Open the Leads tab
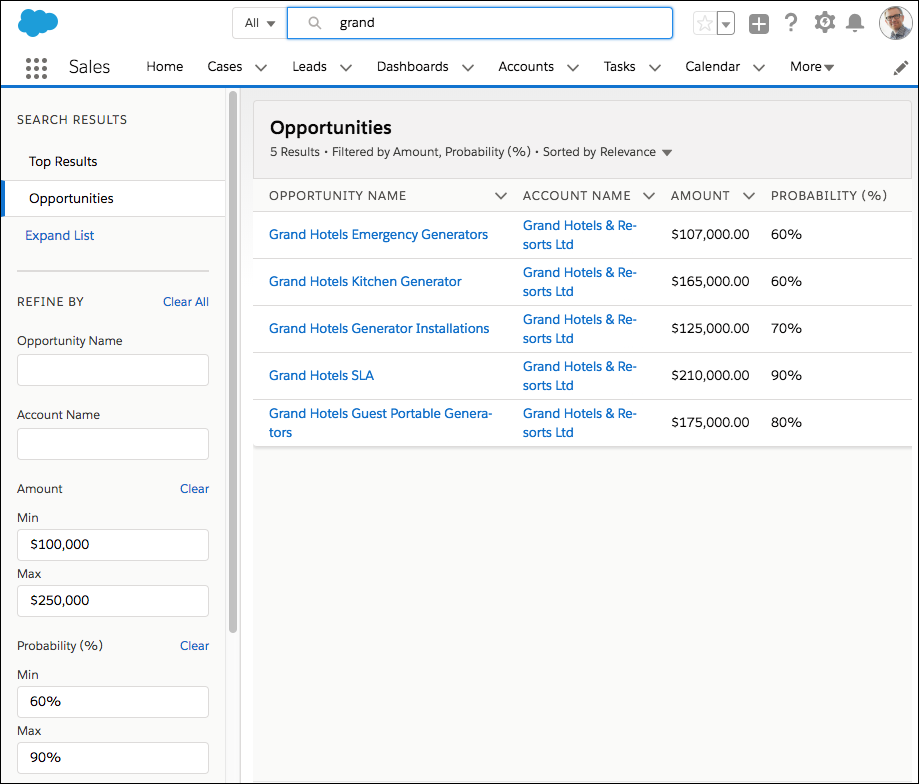919x784 pixels. pyautogui.click(x=309, y=67)
